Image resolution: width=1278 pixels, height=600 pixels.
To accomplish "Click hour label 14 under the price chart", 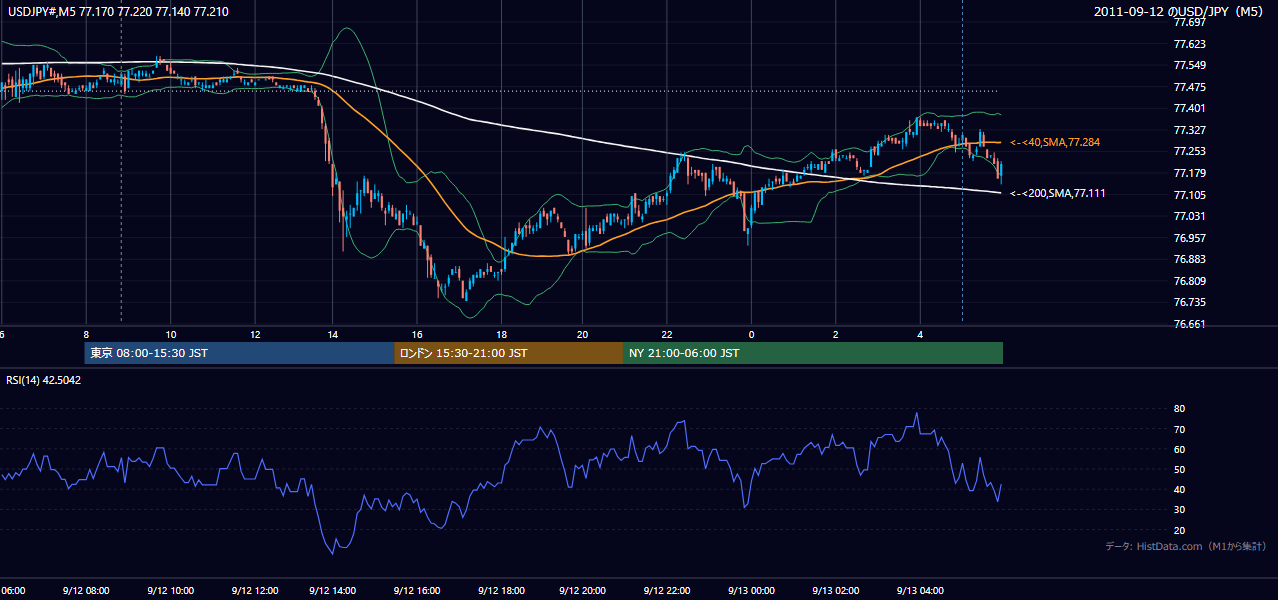I will (333, 335).
